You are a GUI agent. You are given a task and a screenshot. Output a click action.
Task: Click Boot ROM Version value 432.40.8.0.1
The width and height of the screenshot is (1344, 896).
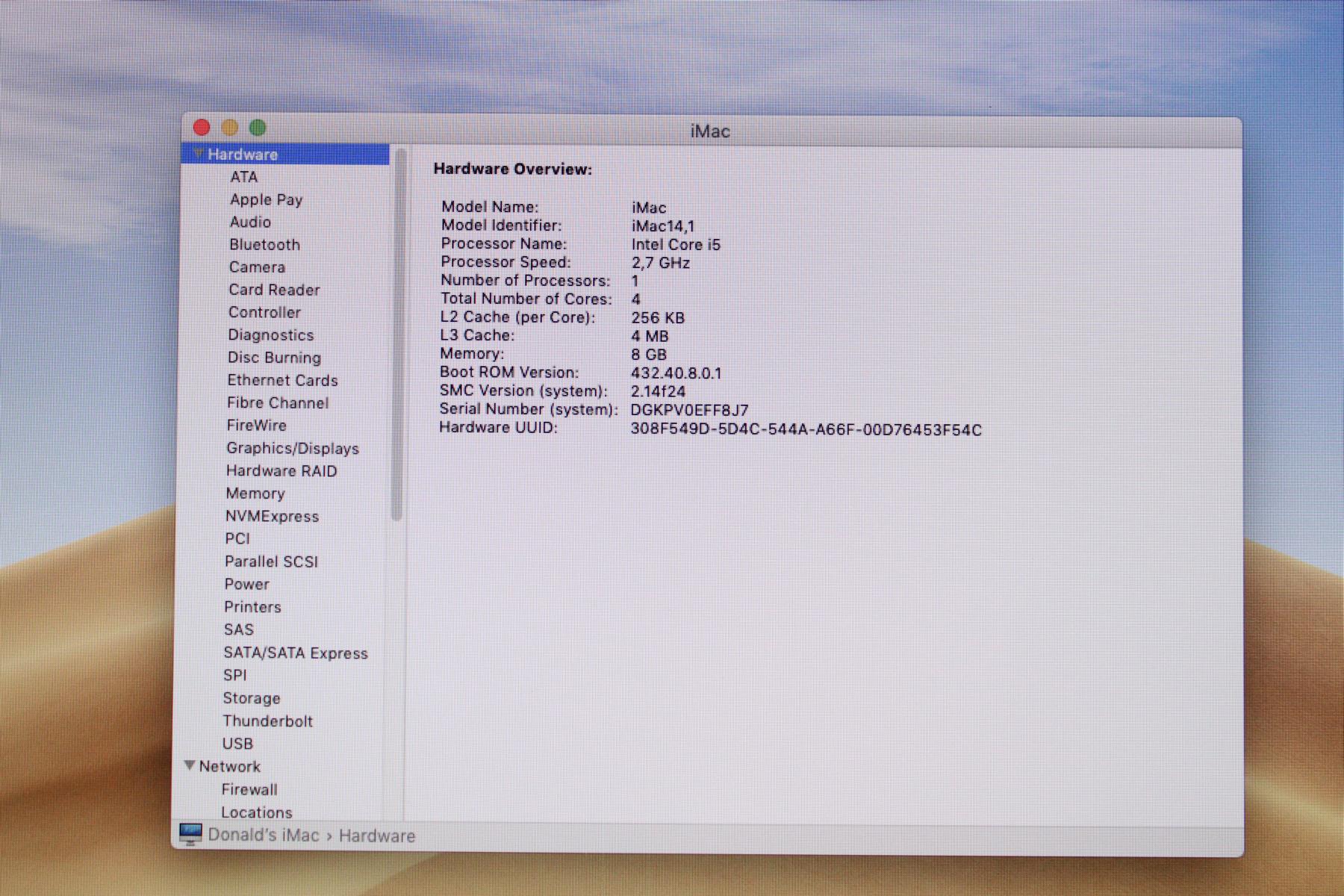coord(676,373)
